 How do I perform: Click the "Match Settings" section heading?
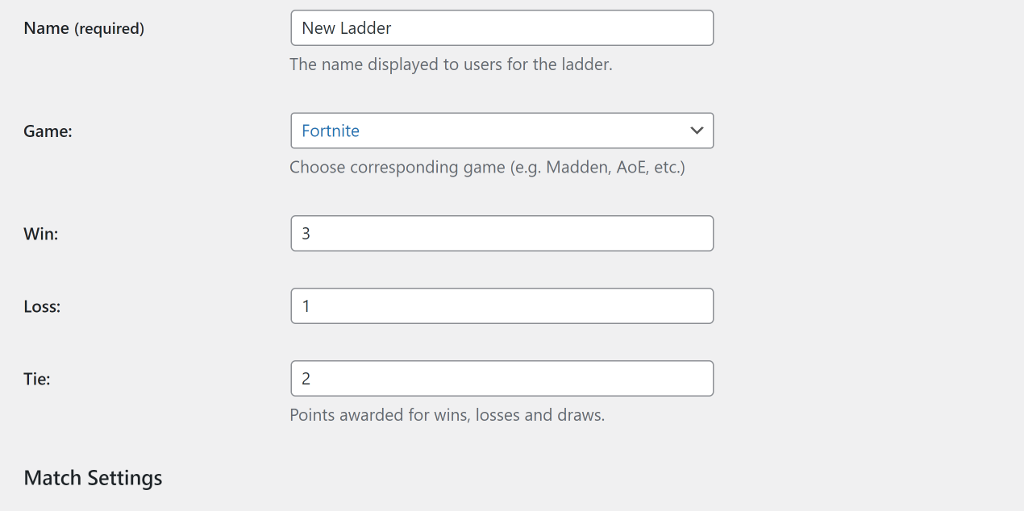(93, 478)
